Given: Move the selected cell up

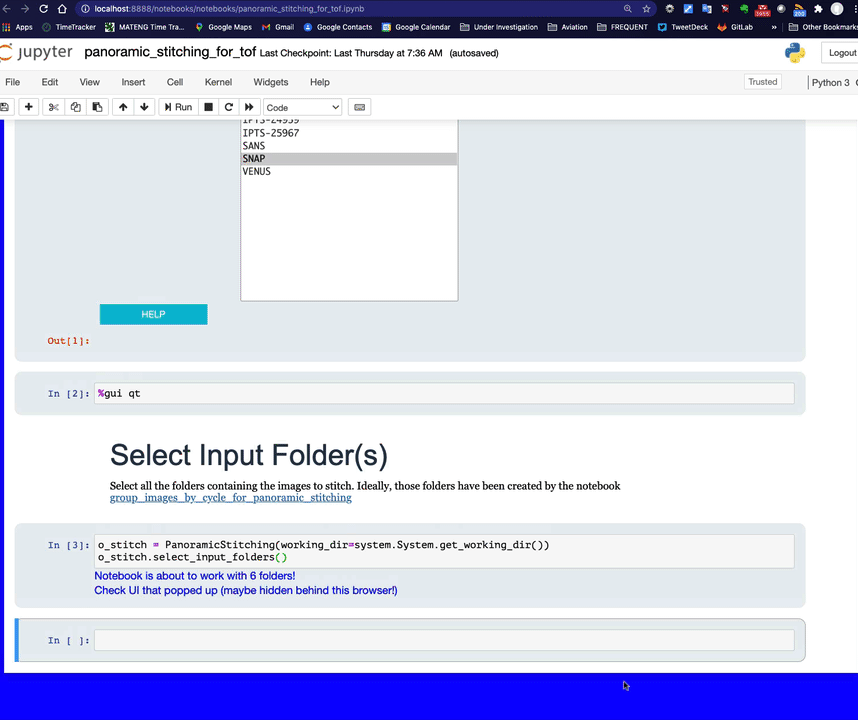Looking at the screenshot, I should point(123,107).
